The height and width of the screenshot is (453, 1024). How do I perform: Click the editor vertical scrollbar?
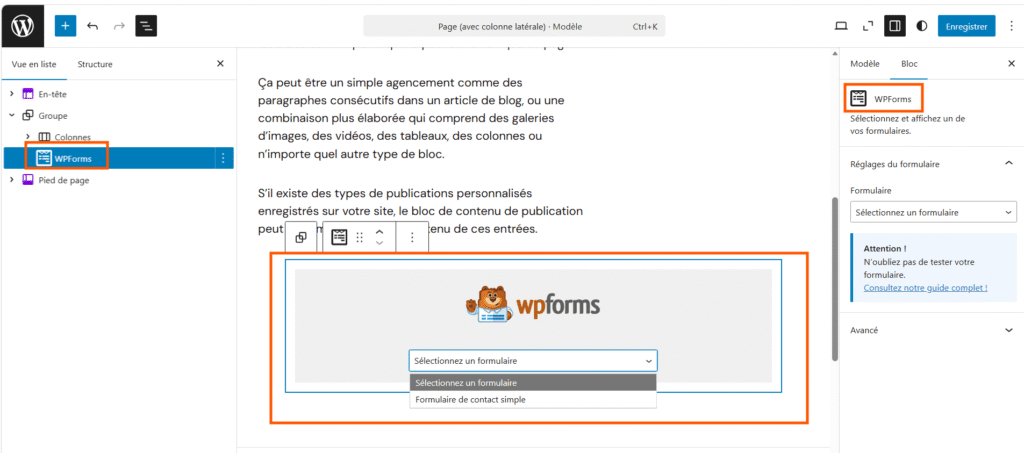click(x=835, y=278)
